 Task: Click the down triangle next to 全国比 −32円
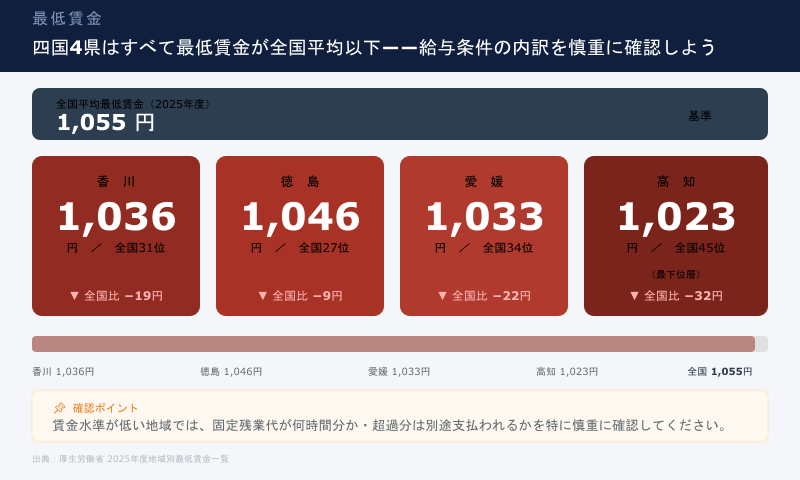(634, 296)
